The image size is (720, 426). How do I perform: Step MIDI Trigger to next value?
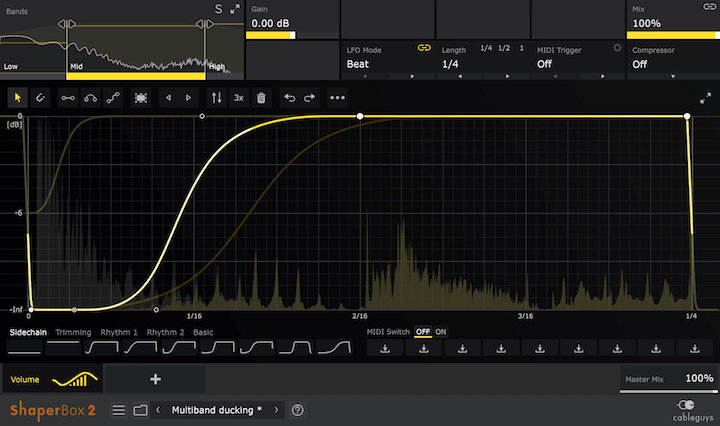[x=602, y=76]
